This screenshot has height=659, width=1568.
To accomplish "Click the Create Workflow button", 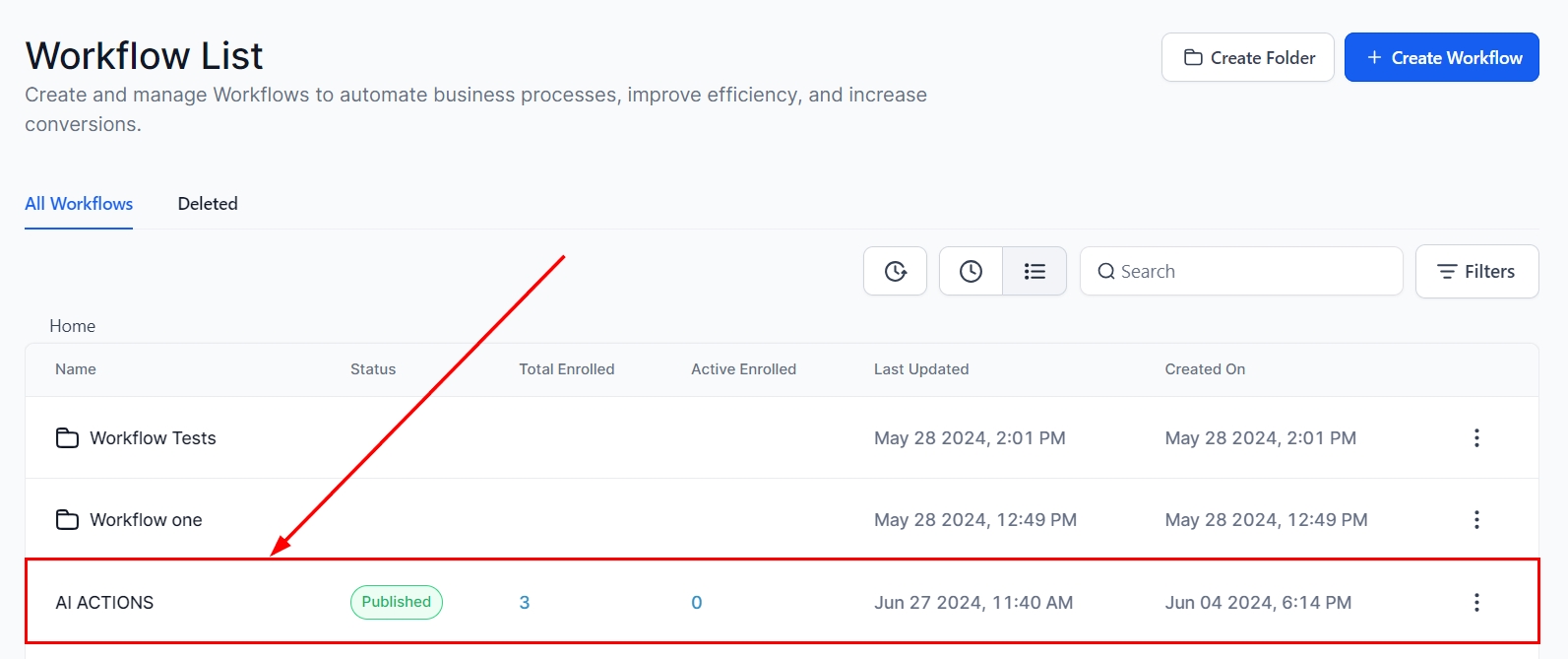I will pyautogui.click(x=1441, y=57).
